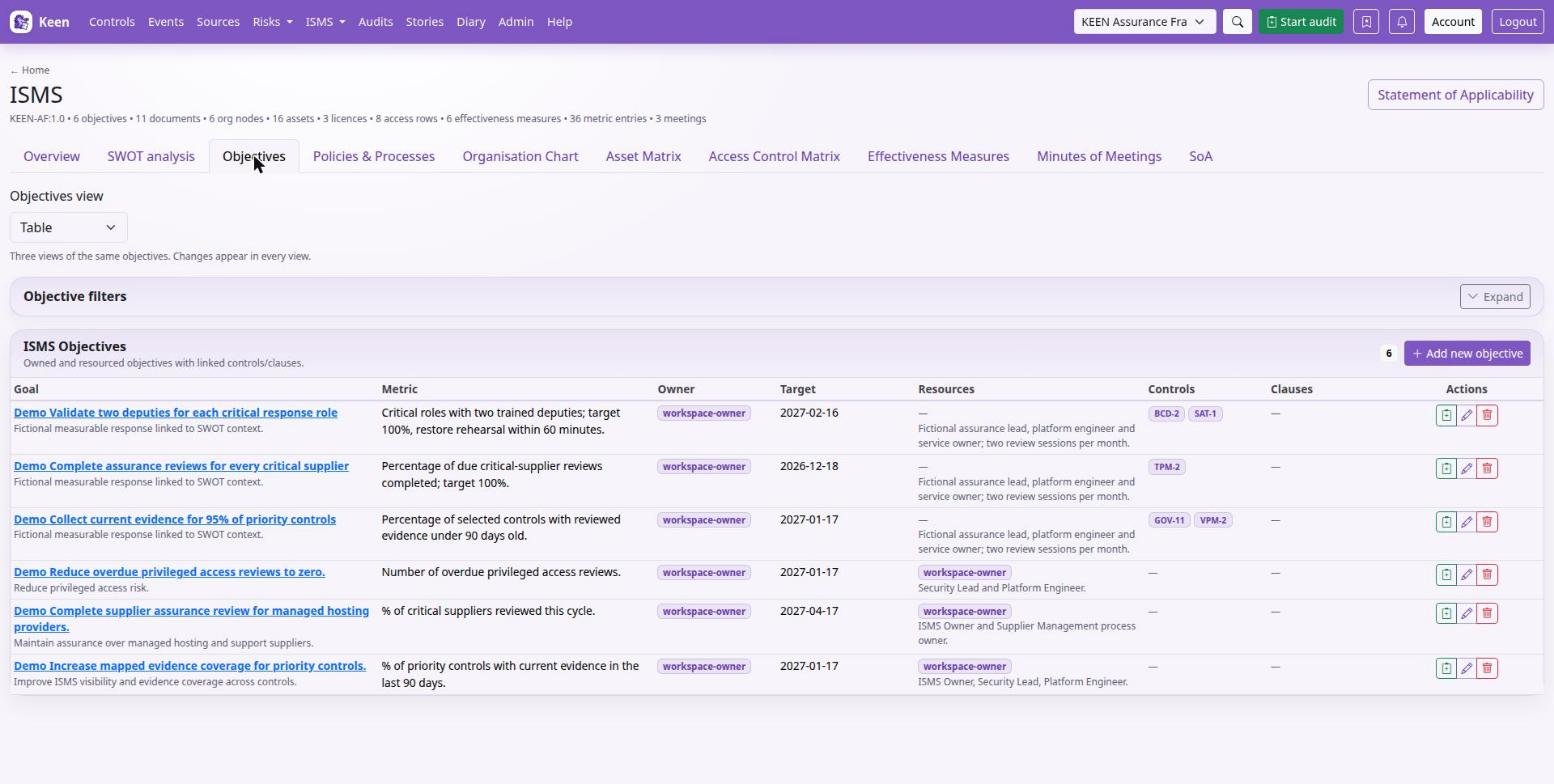The image size is (1554, 784).
Task: Click the Start audit button
Action: [1301, 22]
